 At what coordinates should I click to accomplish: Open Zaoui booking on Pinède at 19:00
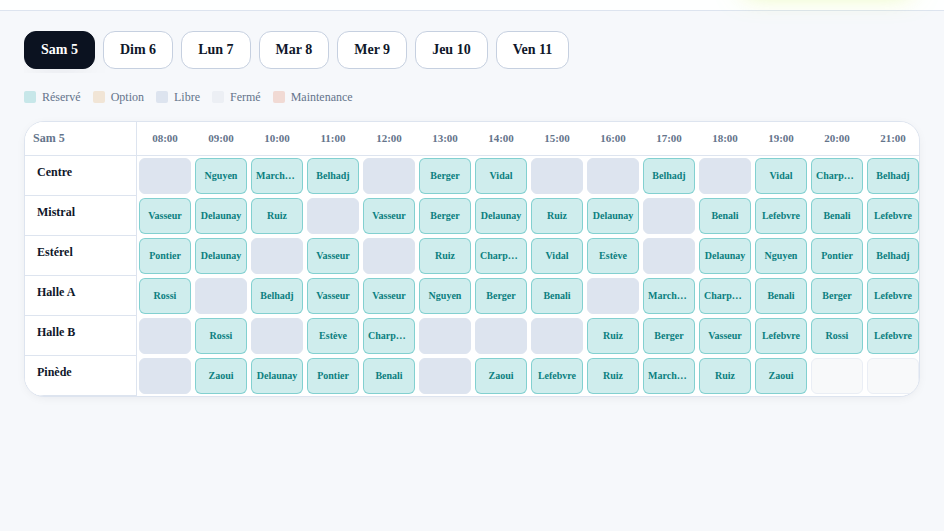click(781, 376)
